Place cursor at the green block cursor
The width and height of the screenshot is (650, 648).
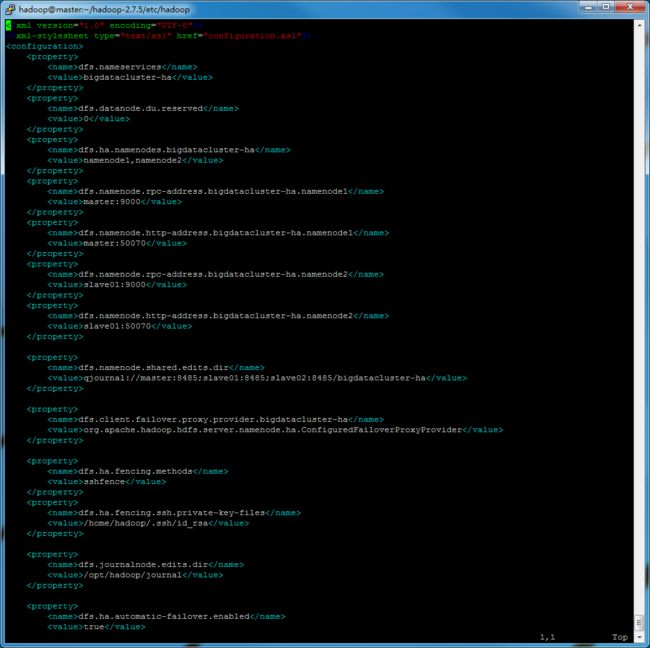pyautogui.click(x=8, y=25)
